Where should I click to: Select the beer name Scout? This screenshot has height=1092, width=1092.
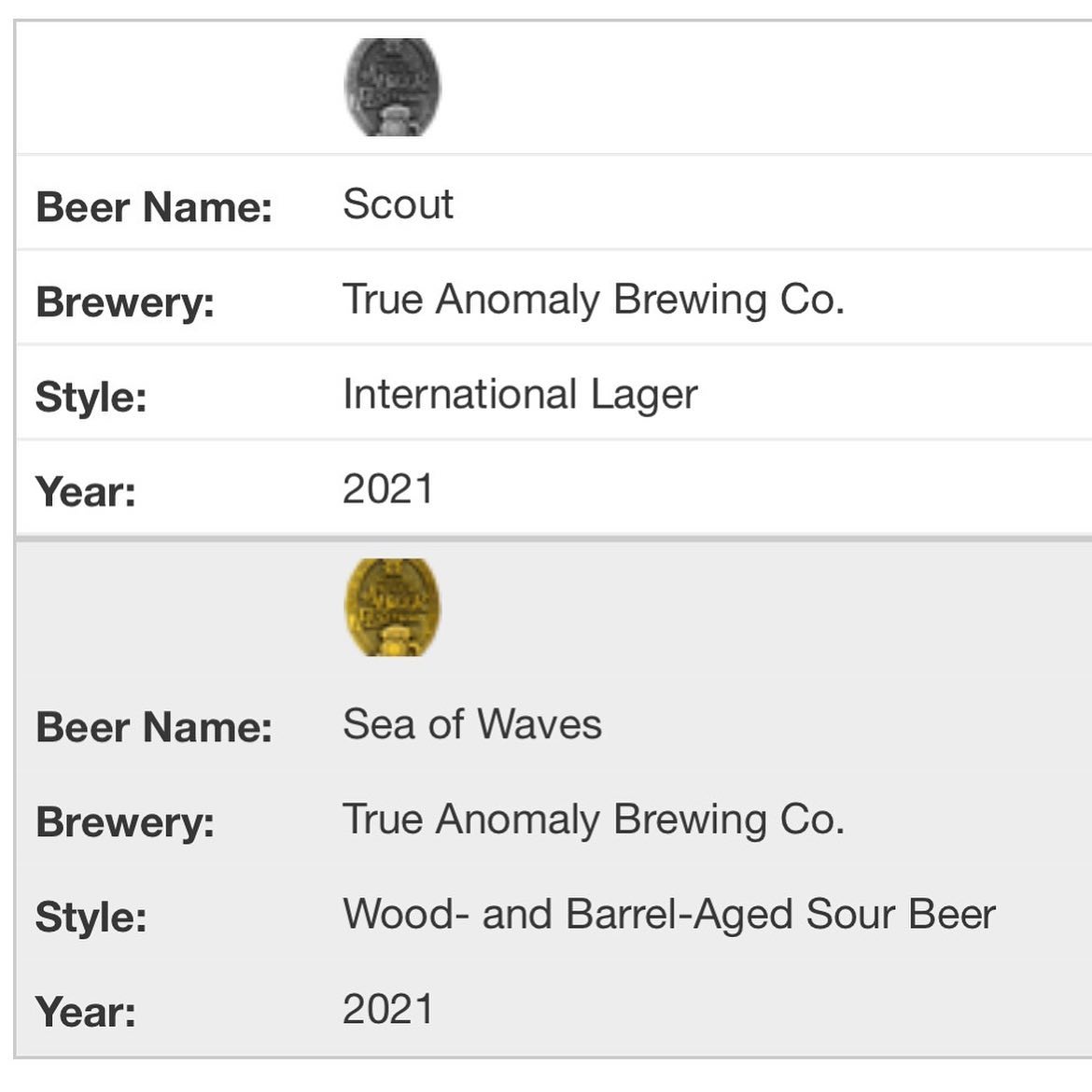tap(398, 204)
